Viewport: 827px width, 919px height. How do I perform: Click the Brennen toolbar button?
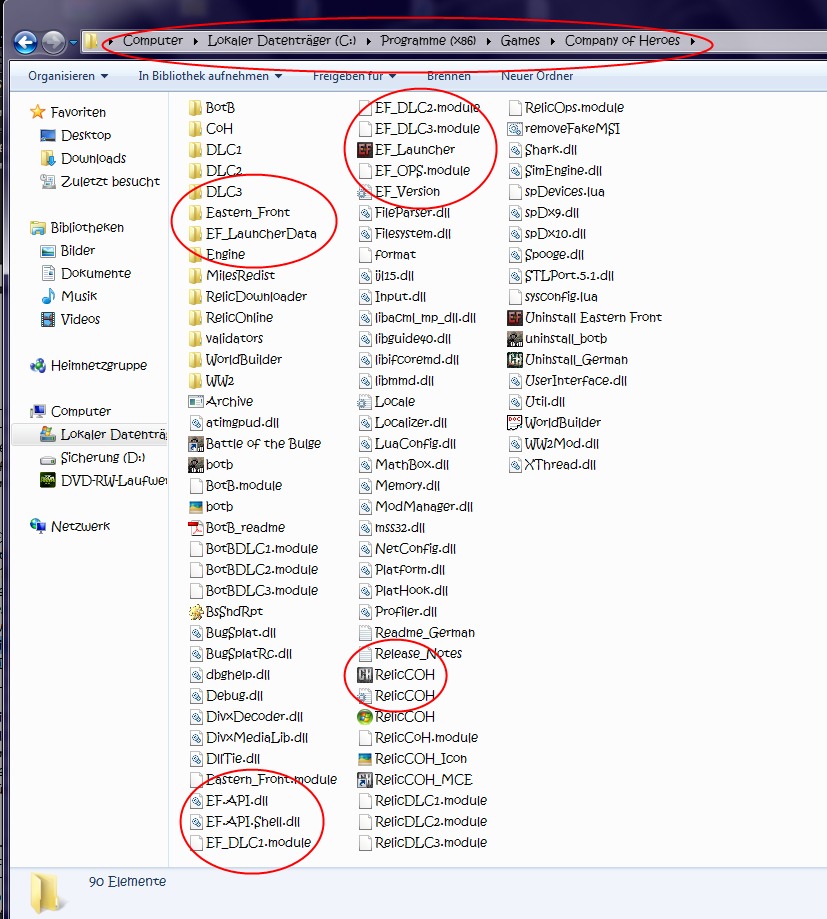tap(448, 76)
